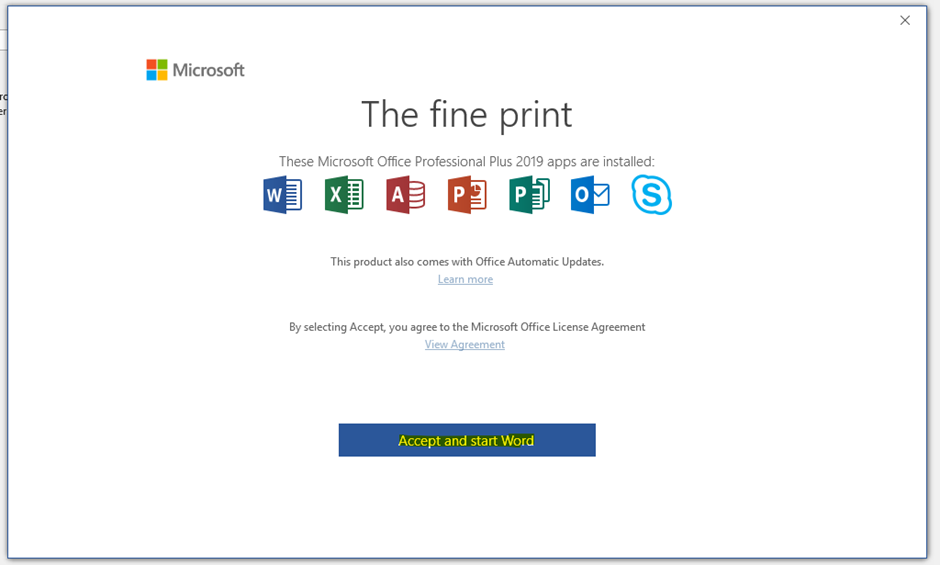Click the Word app icon
This screenshot has width=940, height=565.
click(x=282, y=194)
